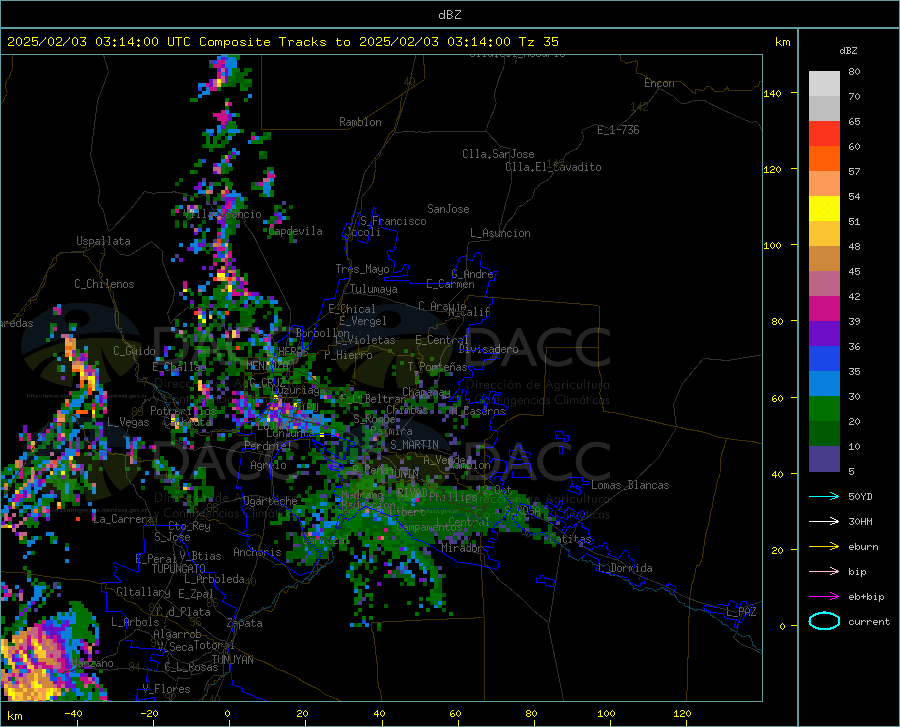Click the Manzano map label
The width and height of the screenshot is (900, 727).
point(92,663)
